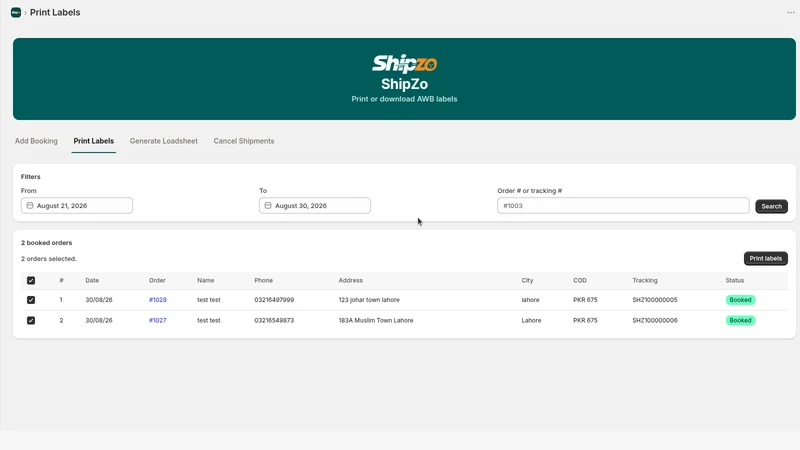The width and height of the screenshot is (800, 450).
Task: Open order link #1027
Action: (158, 320)
